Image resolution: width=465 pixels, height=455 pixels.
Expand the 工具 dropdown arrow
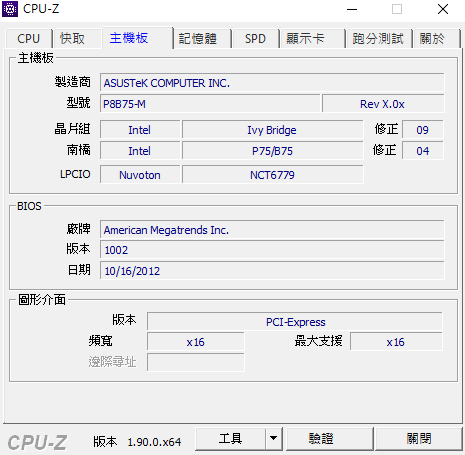point(274,439)
